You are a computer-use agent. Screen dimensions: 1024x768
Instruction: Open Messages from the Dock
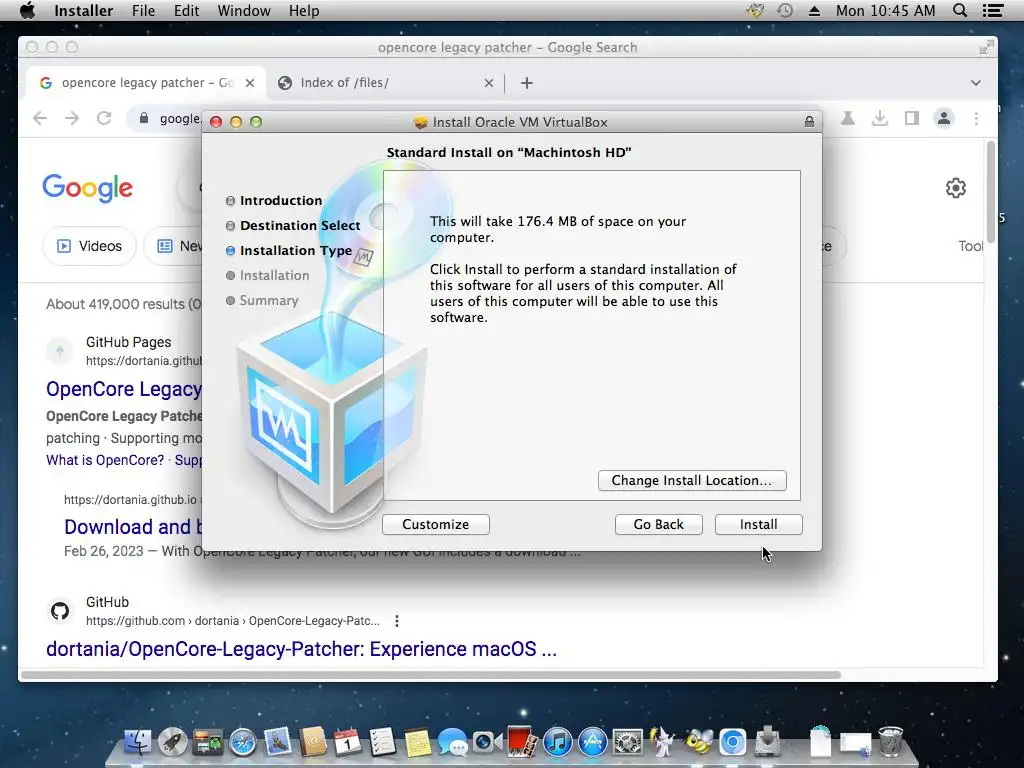click(x=453, y=742)
